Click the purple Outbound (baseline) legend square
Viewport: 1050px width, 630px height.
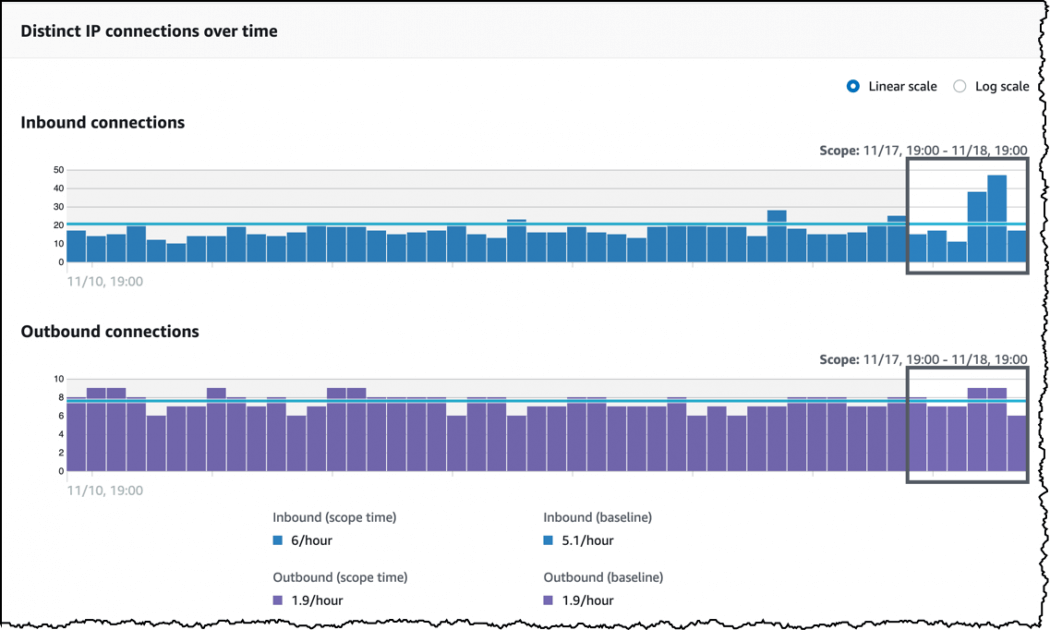tap(548, 601)
